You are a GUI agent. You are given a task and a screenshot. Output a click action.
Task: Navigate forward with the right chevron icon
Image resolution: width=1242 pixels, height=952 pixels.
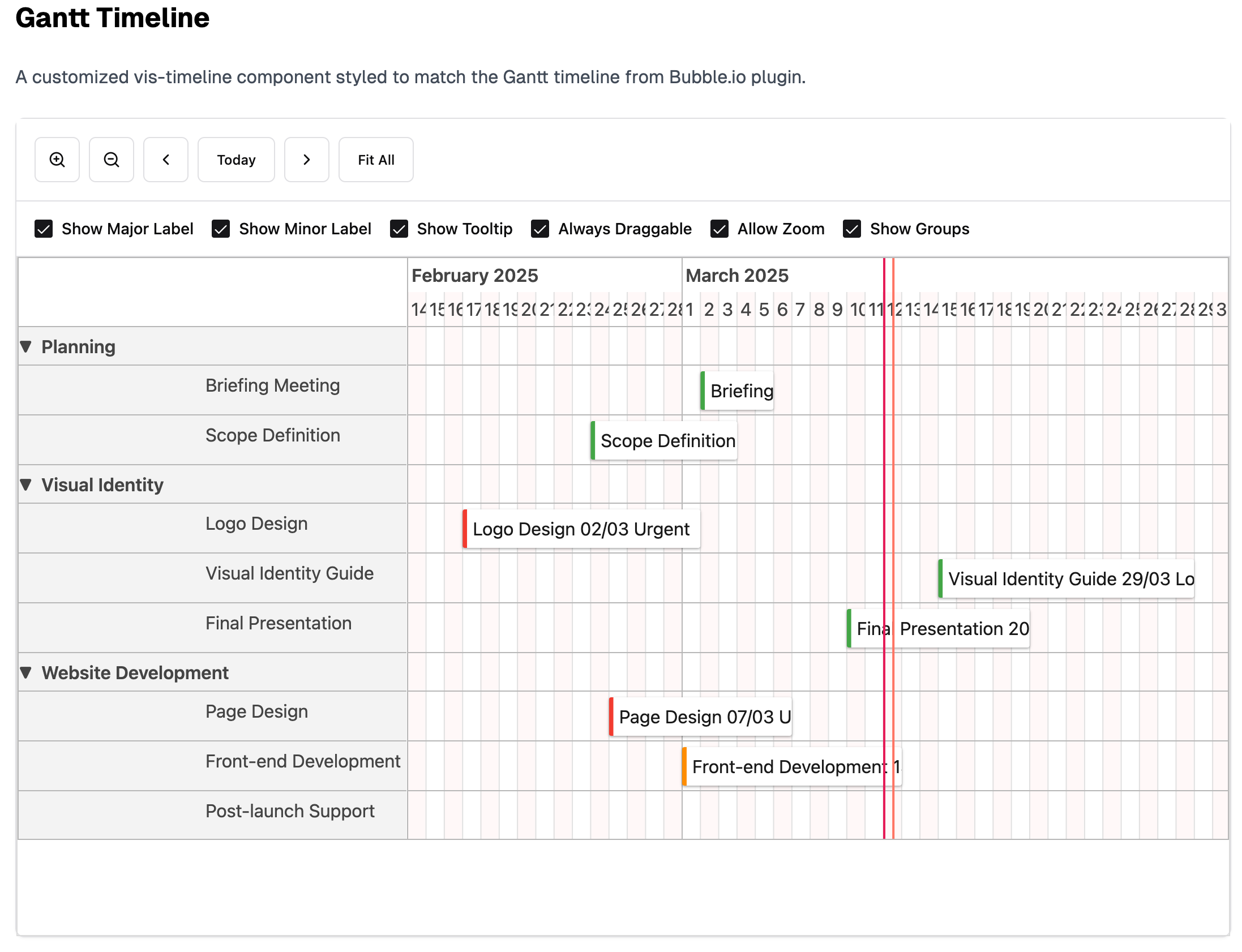pos(306,159)
